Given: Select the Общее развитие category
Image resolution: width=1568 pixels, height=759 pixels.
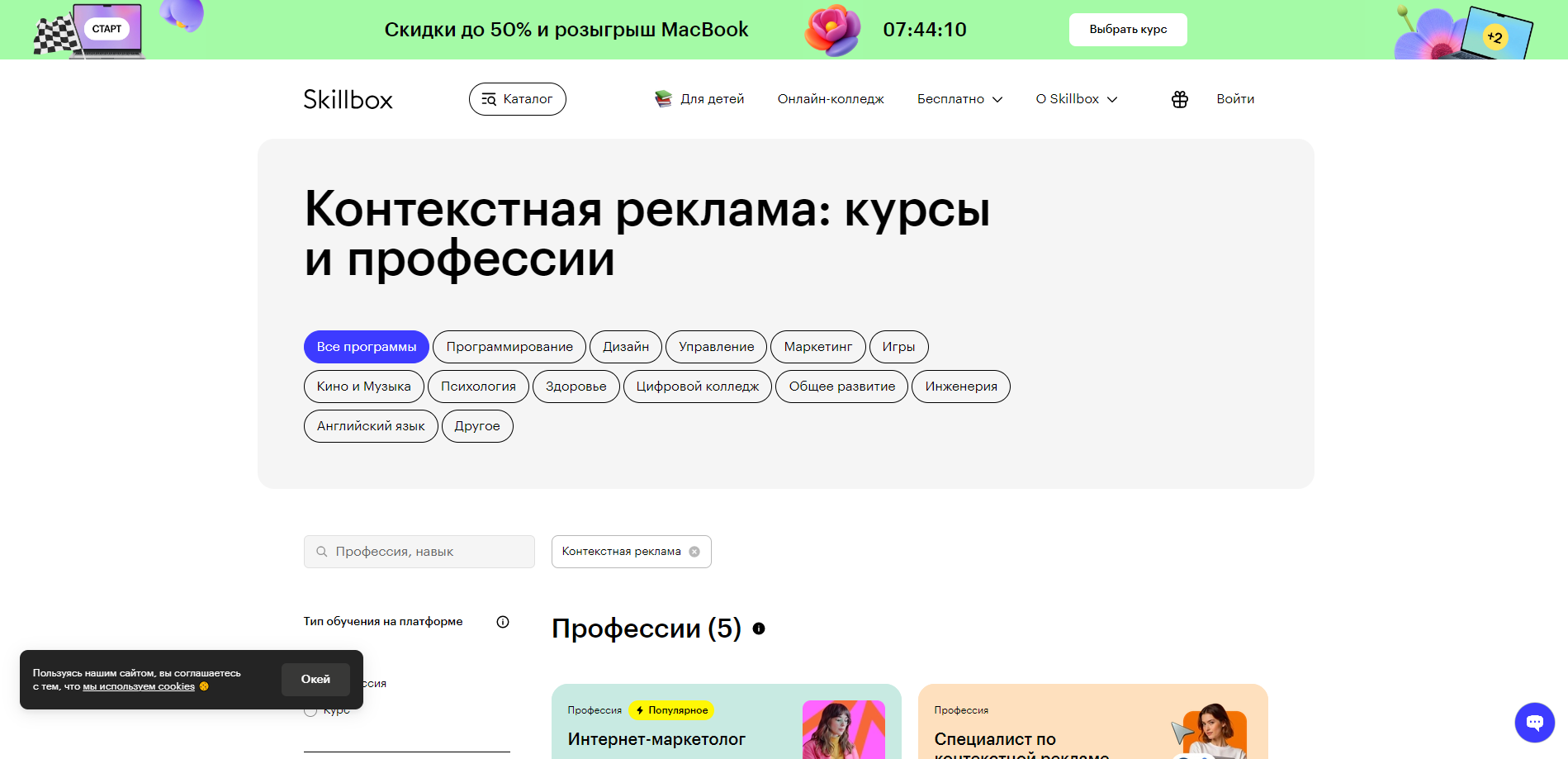Looking at the screenshot, I should [842, 387].
